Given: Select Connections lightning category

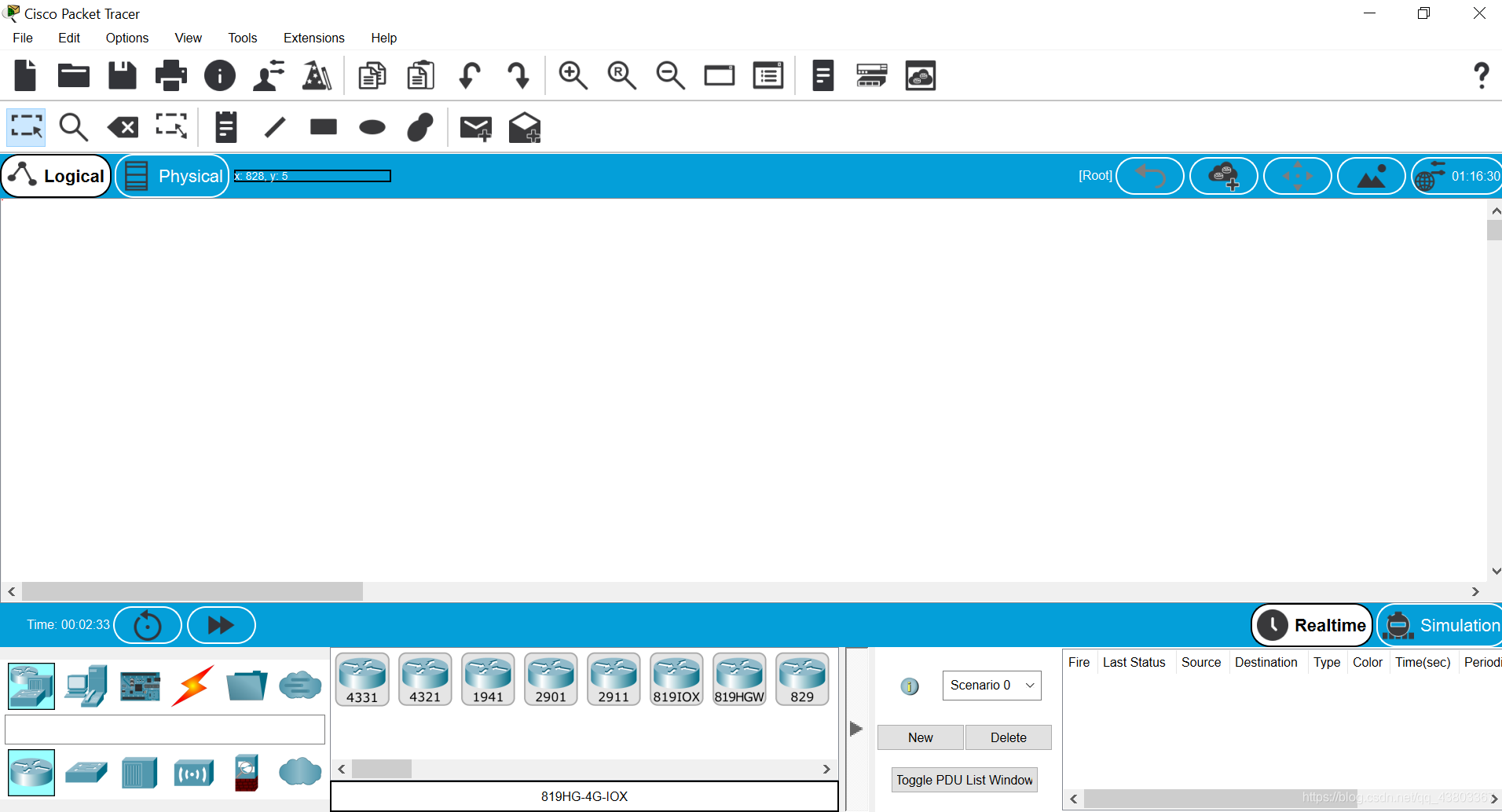Looking at the screenshot, I should coord(193,686).
